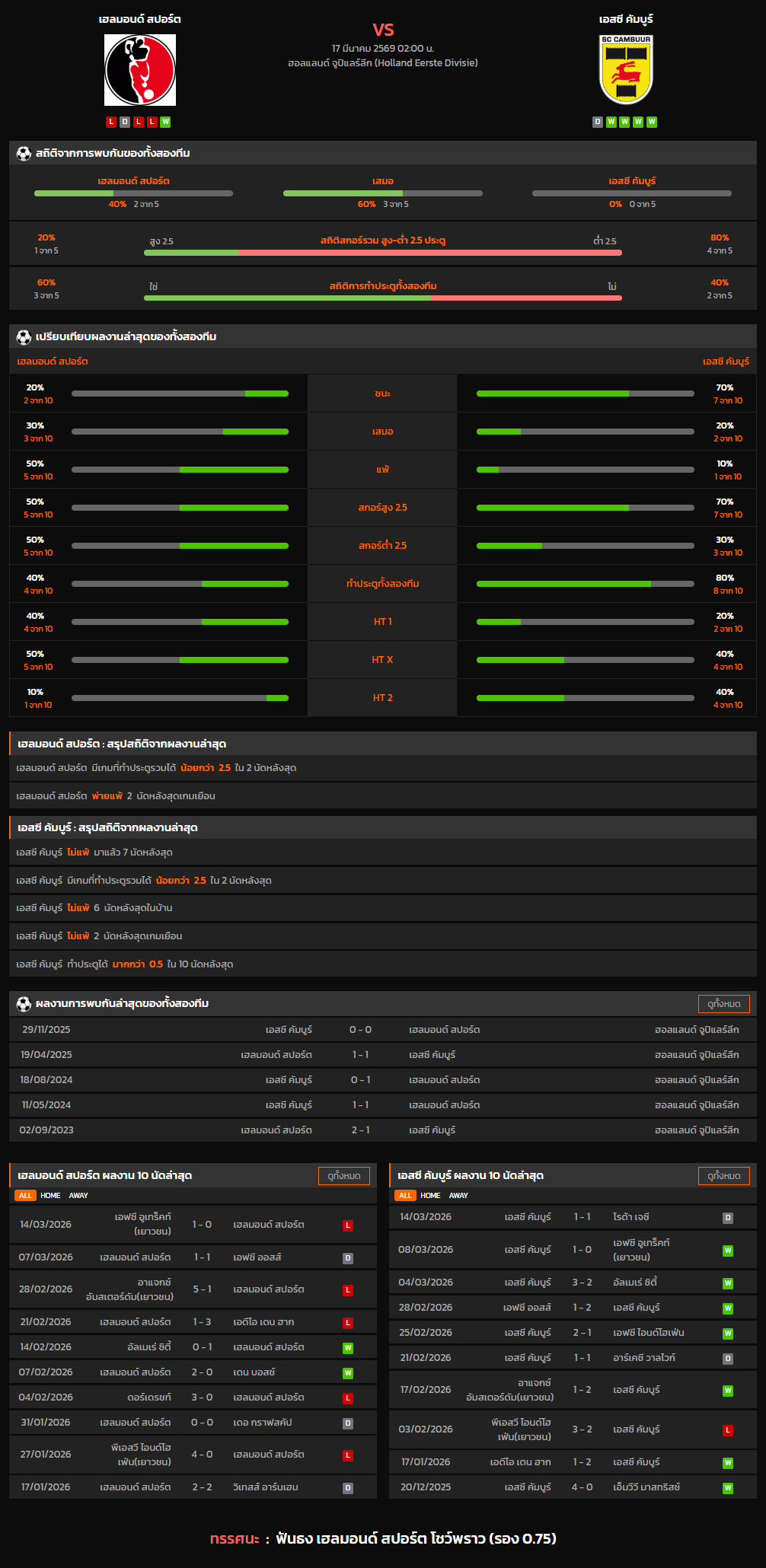Image resolution: width=766 pixels, height=1568 pixels.
Task: Click the soccer ball icon beside latest meetings header
Action: point(24,1004)
